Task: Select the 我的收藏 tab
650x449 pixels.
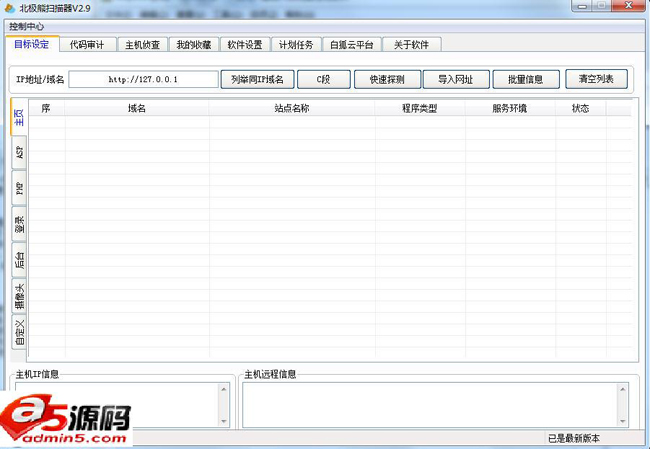Action: pos(194,44)
